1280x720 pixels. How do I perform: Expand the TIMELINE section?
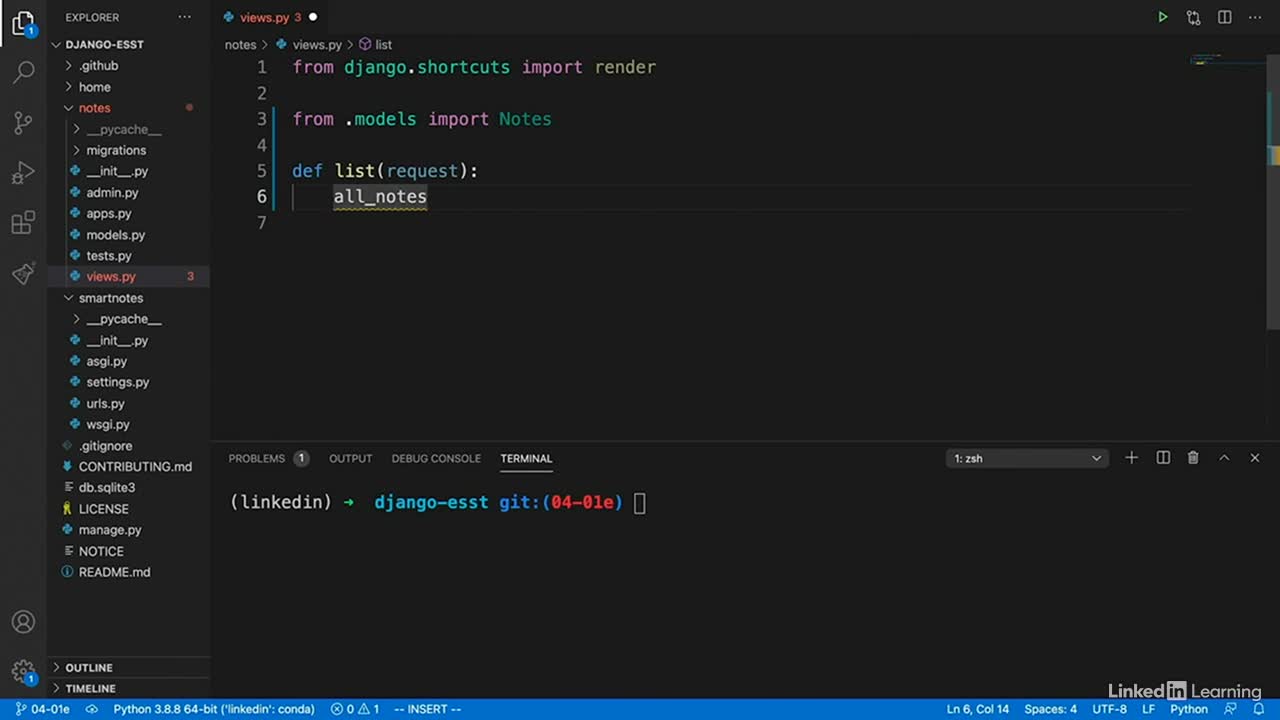(x=90, y=688)
